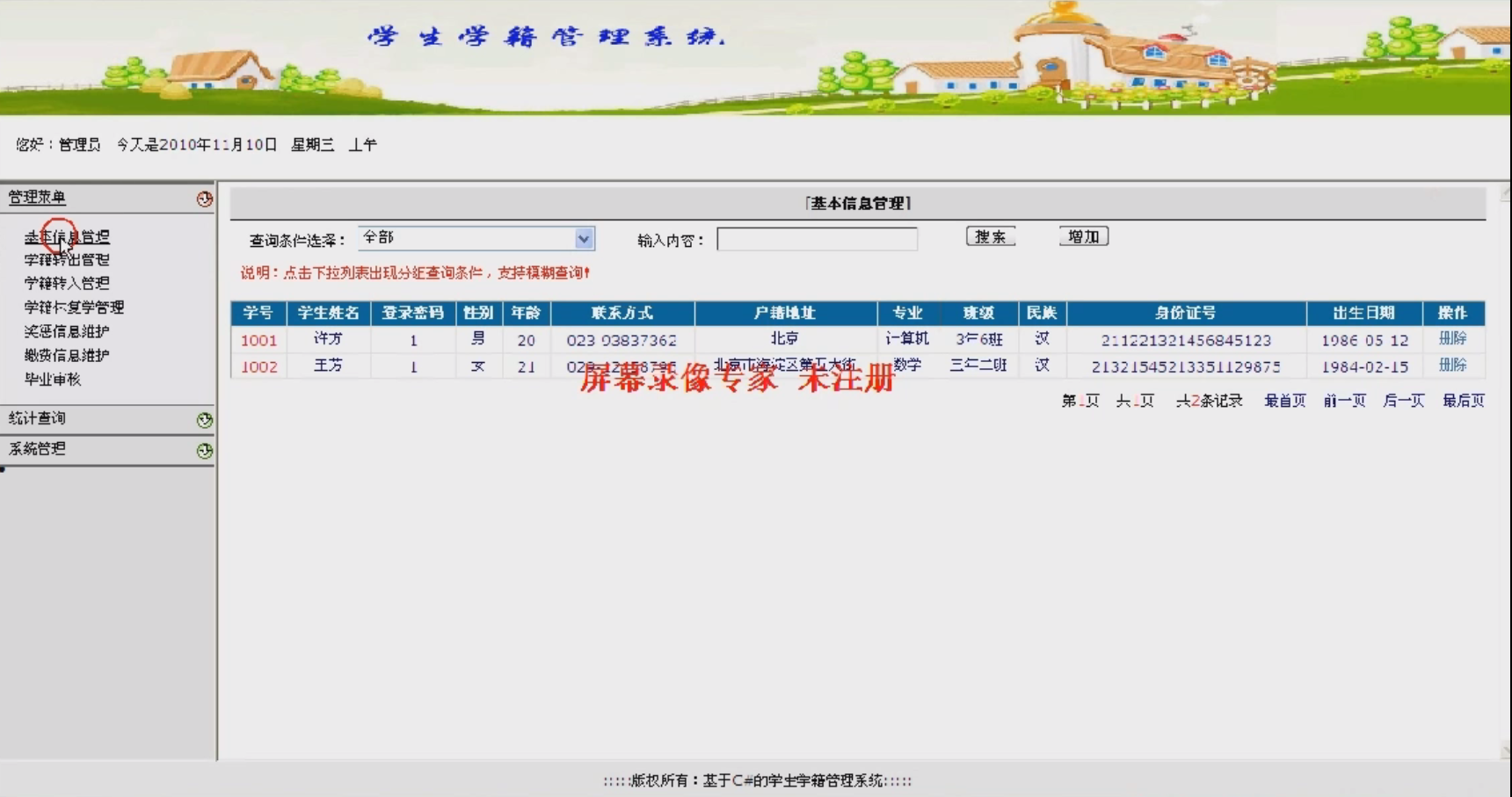This screenshot has width=1512, height=797.
Task: Open 毕业审核 menu item
Action: click(53, 380)
